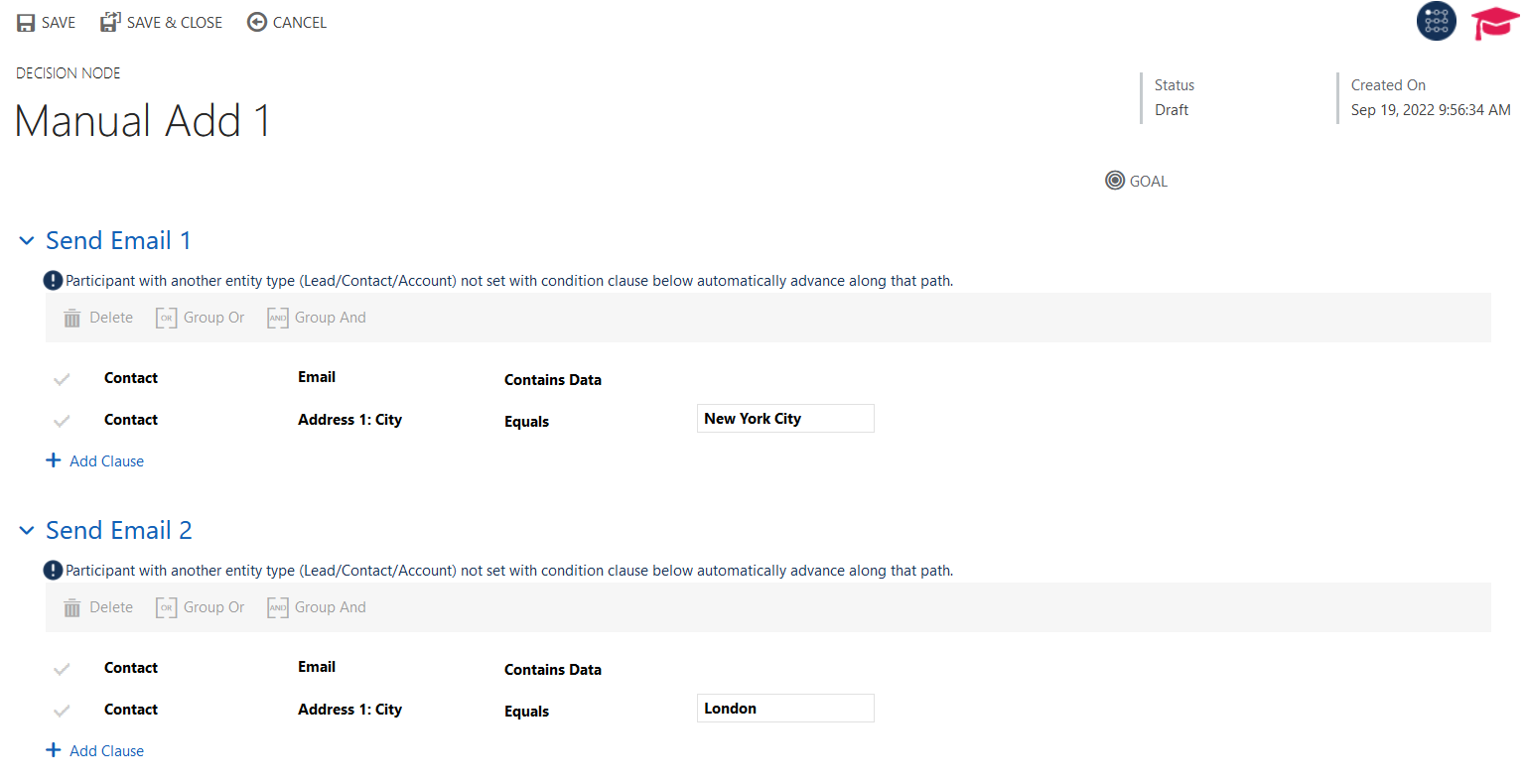Open Contains Data operator in Send Email 1

[553, 380]
